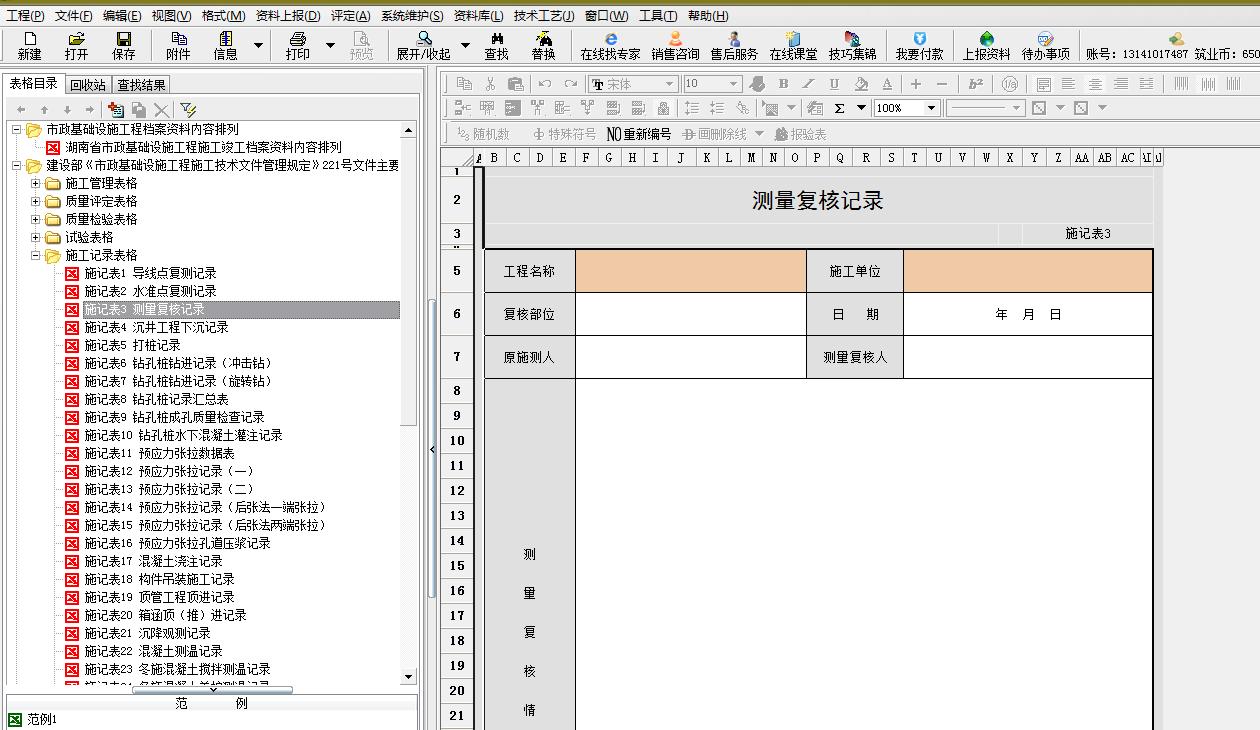Image resolution: width=1260 pixels, height=730 pixels.
Task: Open 待办事项 to-do items
Action: [x=1045, y=46]
